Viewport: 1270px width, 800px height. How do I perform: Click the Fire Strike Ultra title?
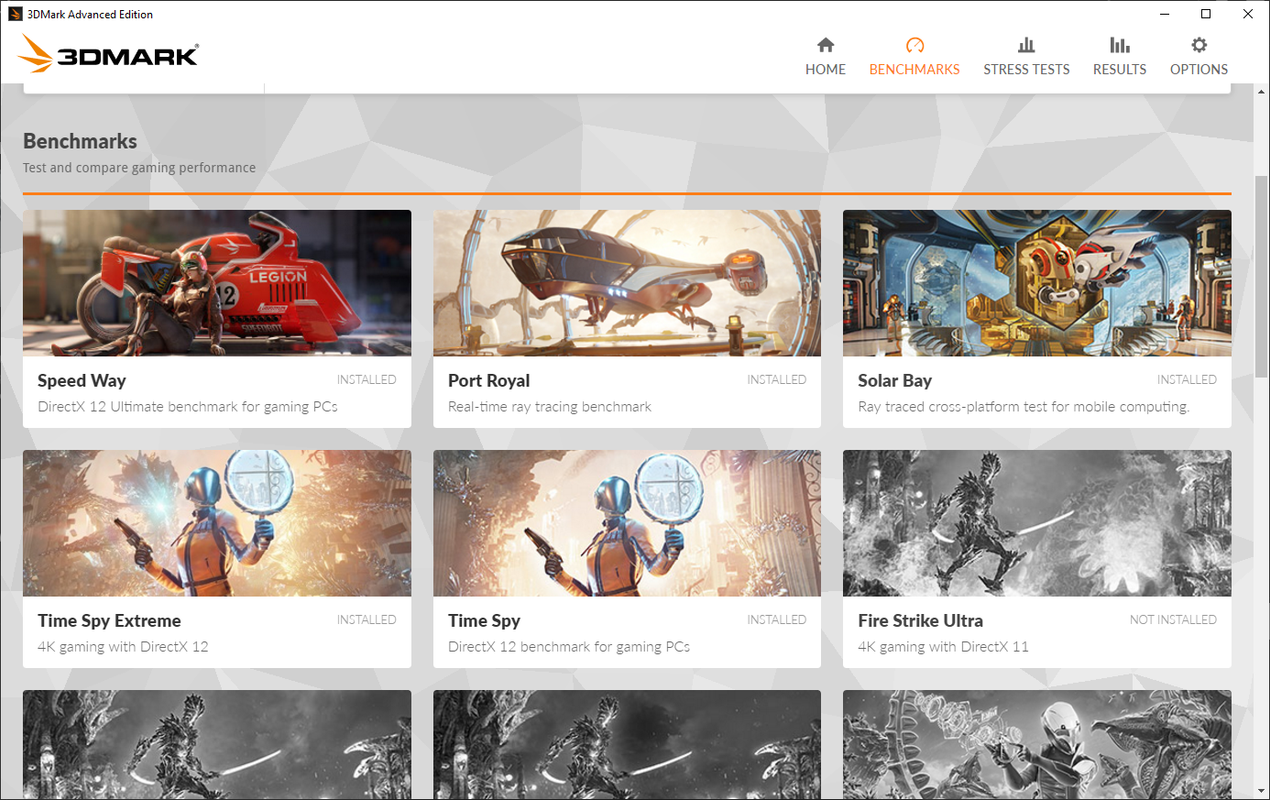(920, 621)
